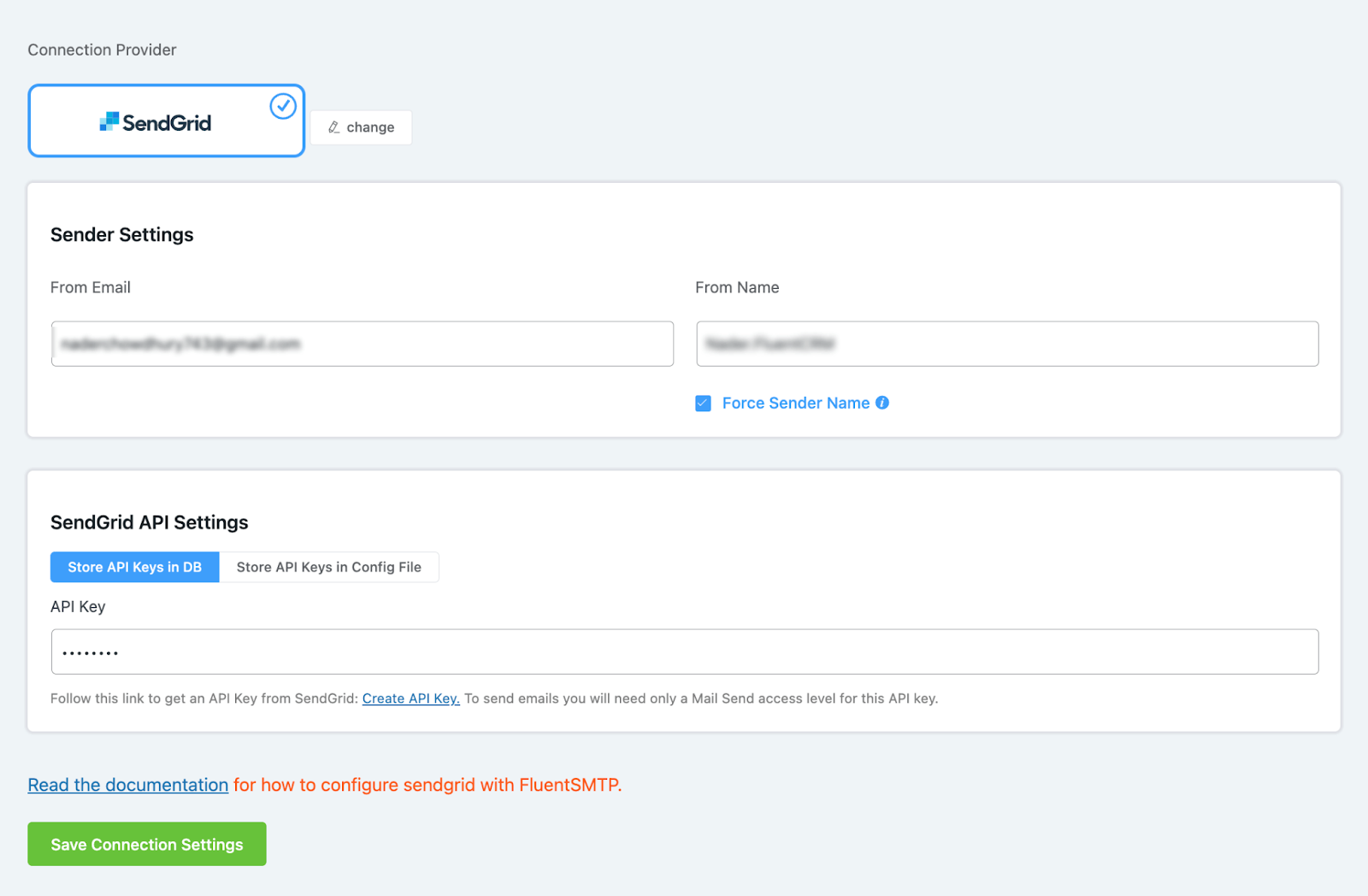Click the Force Sender Name label text
Image resolution: width=1368 pixels, height=896 pixels.
pos(796,404)
